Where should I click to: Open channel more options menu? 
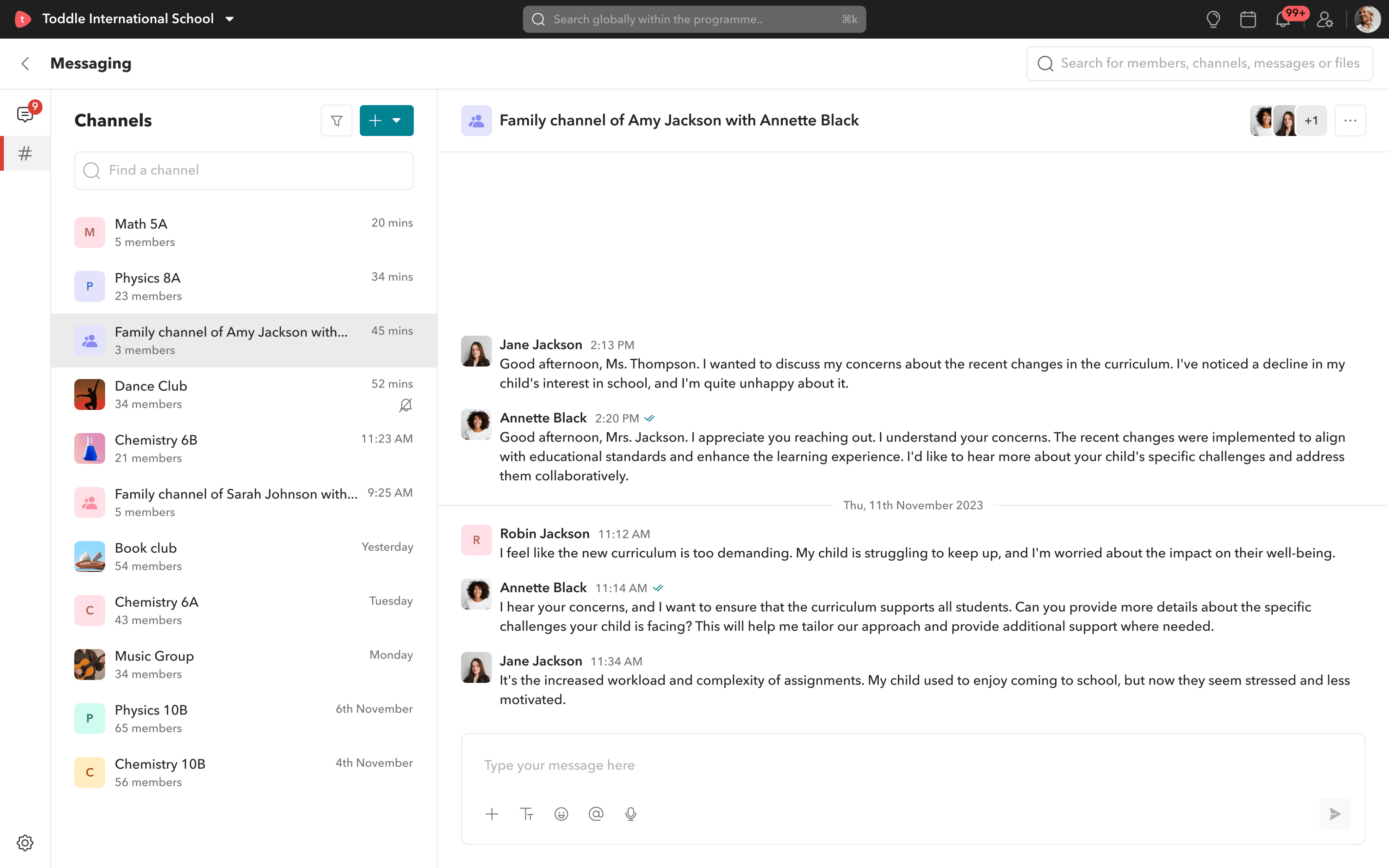[1350, 121]
